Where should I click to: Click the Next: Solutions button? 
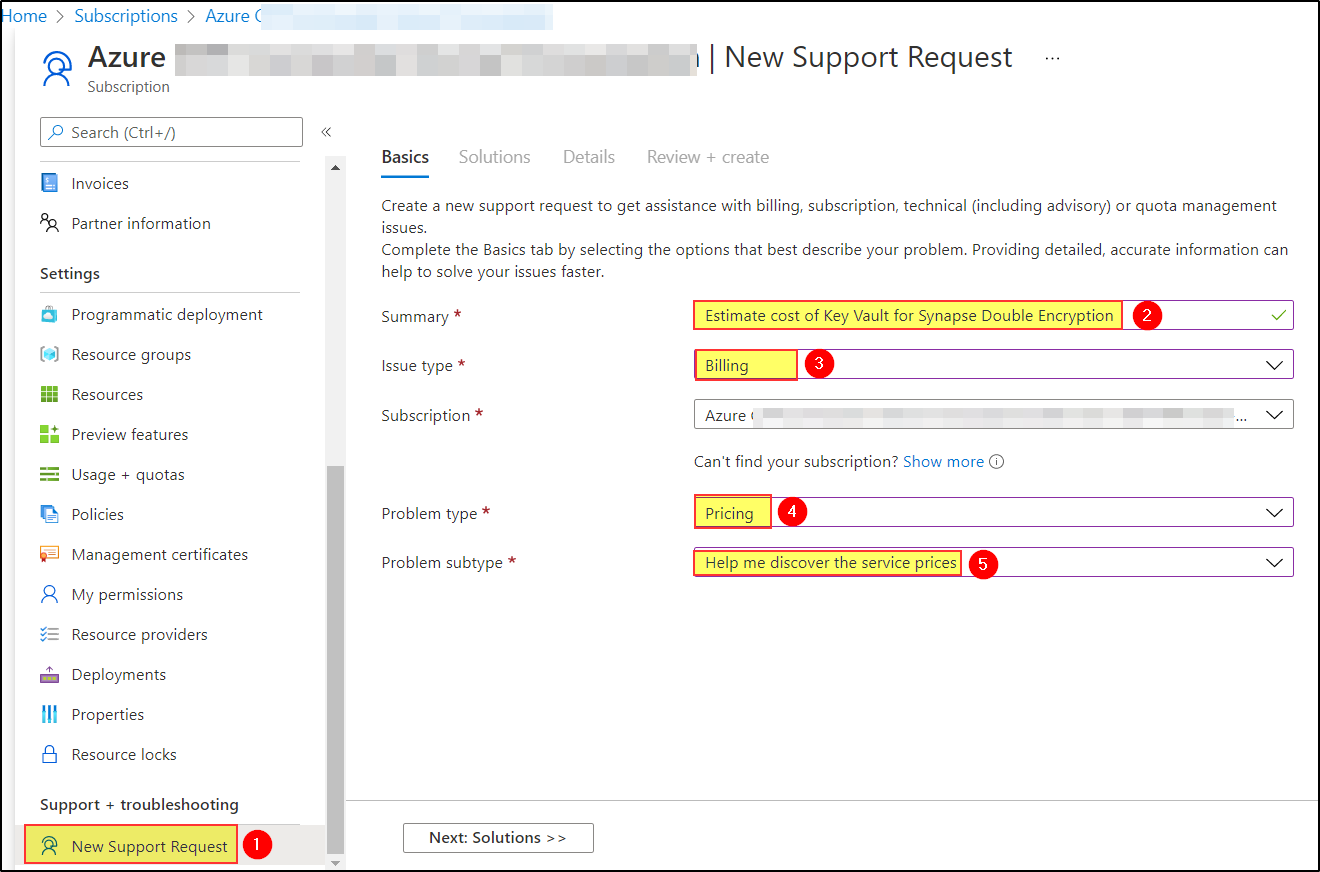498,838
